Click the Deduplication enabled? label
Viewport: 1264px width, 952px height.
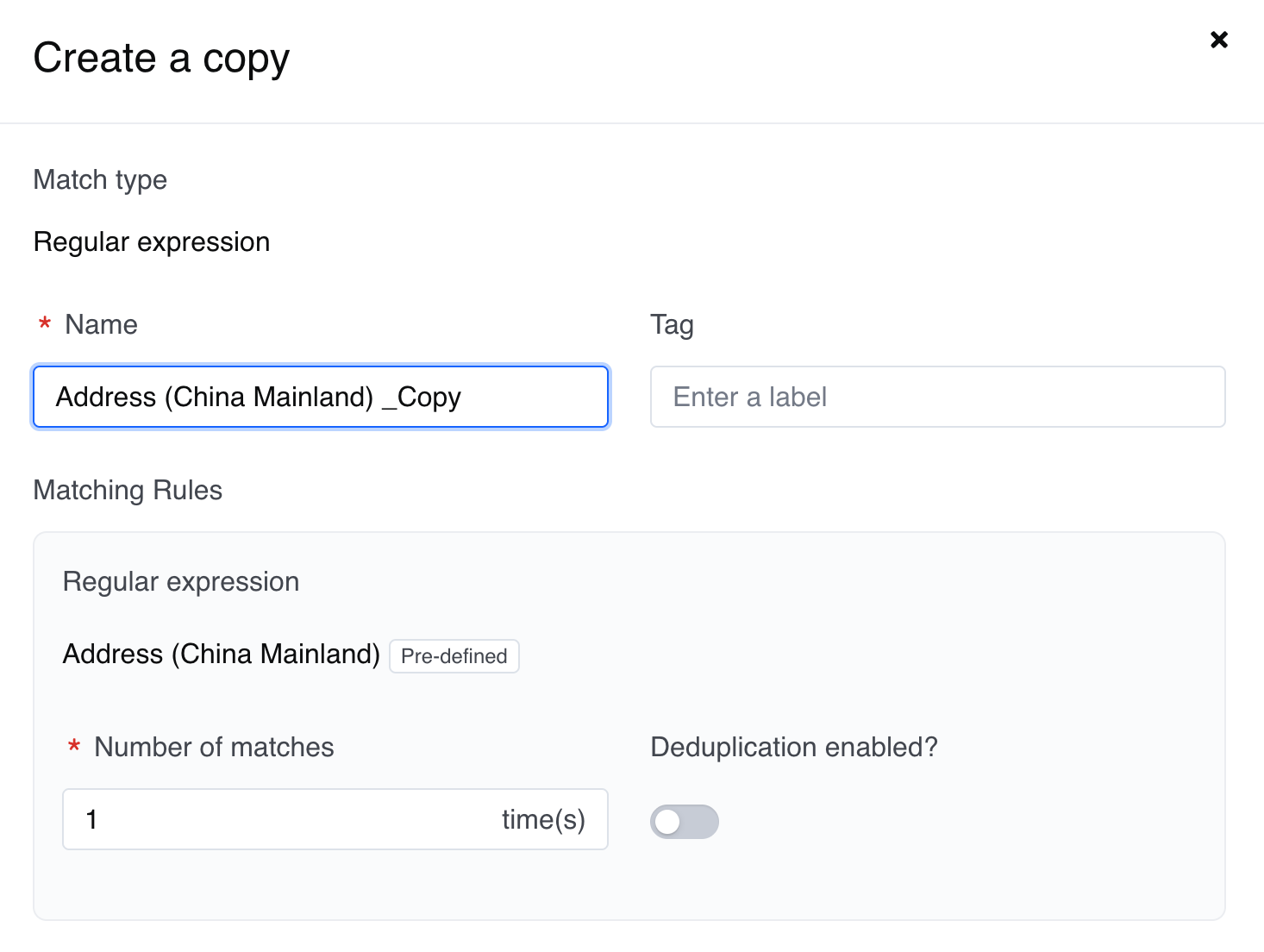click(x=793, y=747)
